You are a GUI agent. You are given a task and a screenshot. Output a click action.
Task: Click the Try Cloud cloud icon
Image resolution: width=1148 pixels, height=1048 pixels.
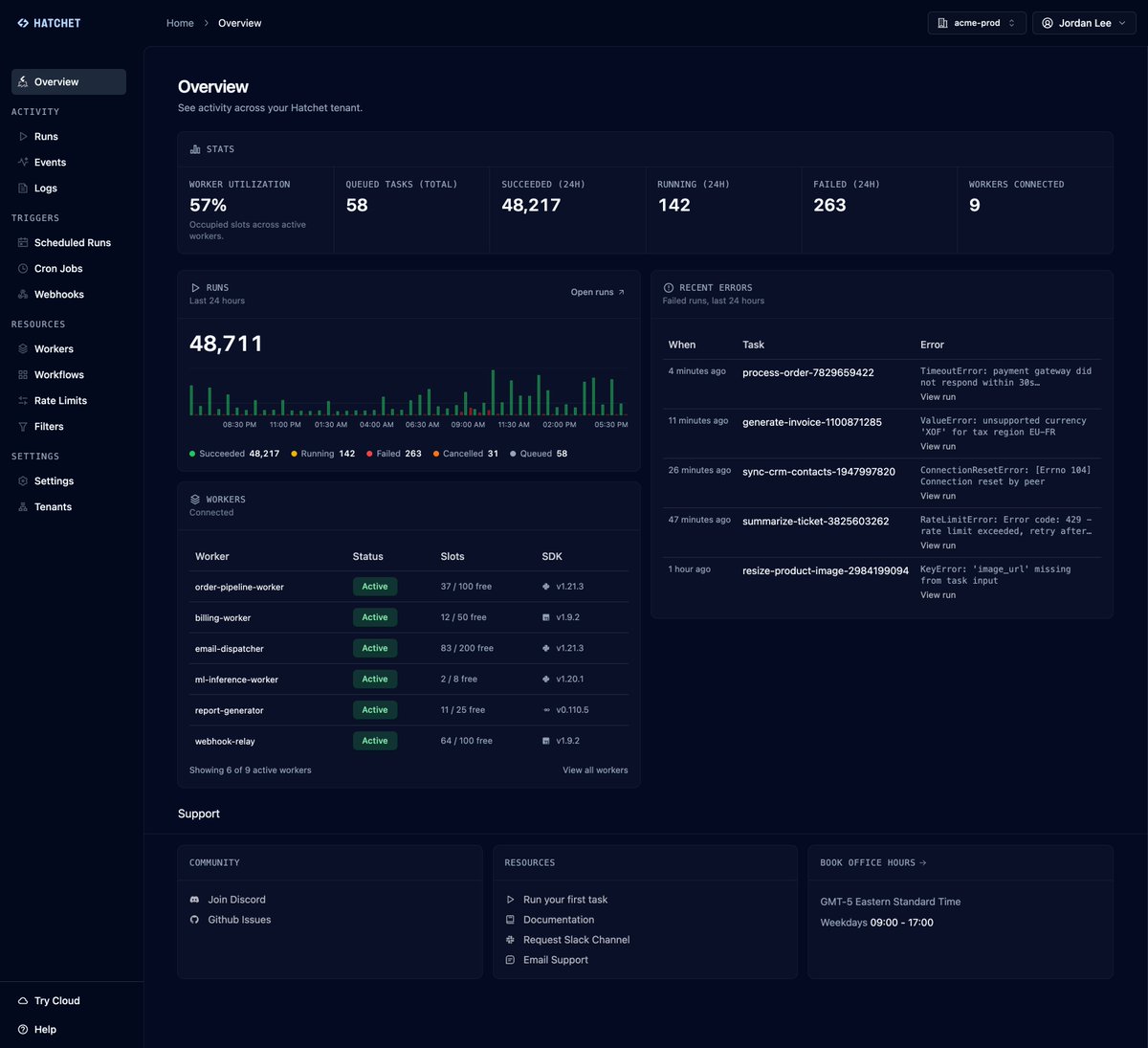click(23, 1001)
